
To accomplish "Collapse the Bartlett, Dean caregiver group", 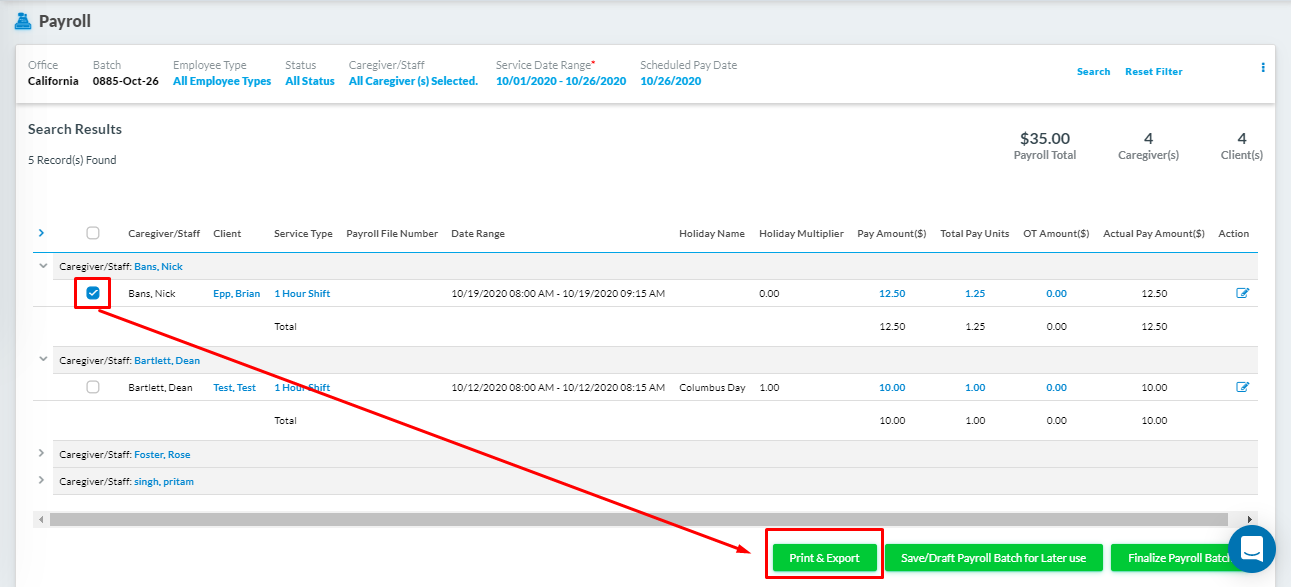I will point(42,359).
